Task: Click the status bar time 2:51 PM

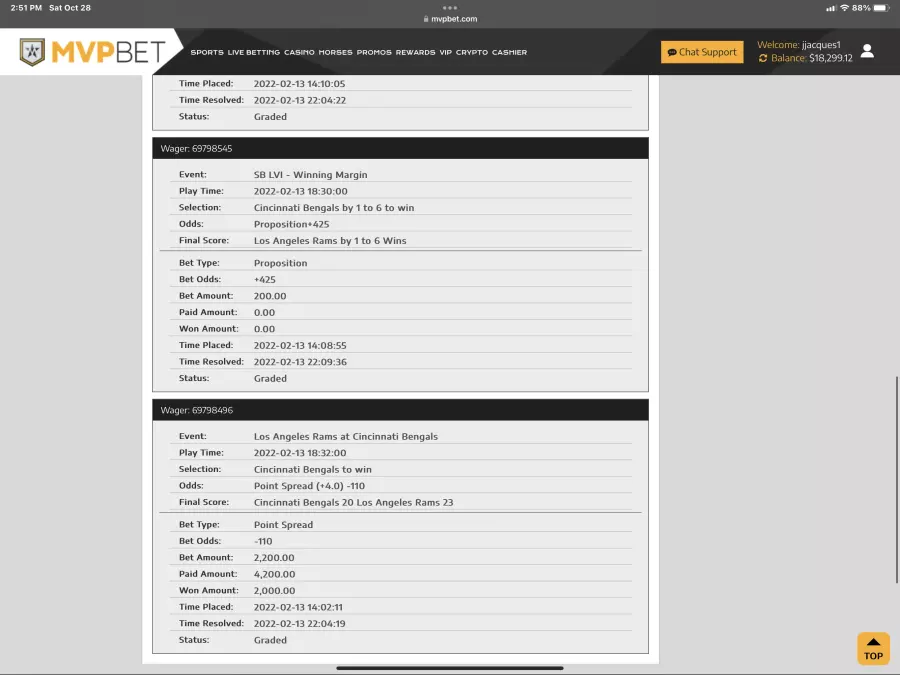Action: click(x=26, y=8)
